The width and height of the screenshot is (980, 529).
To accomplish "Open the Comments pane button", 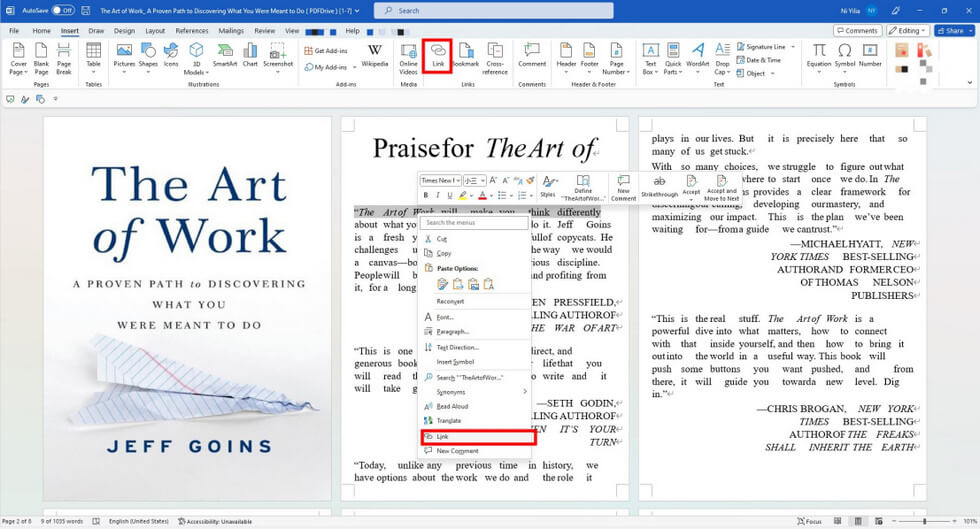I will (x=858, y=31).
